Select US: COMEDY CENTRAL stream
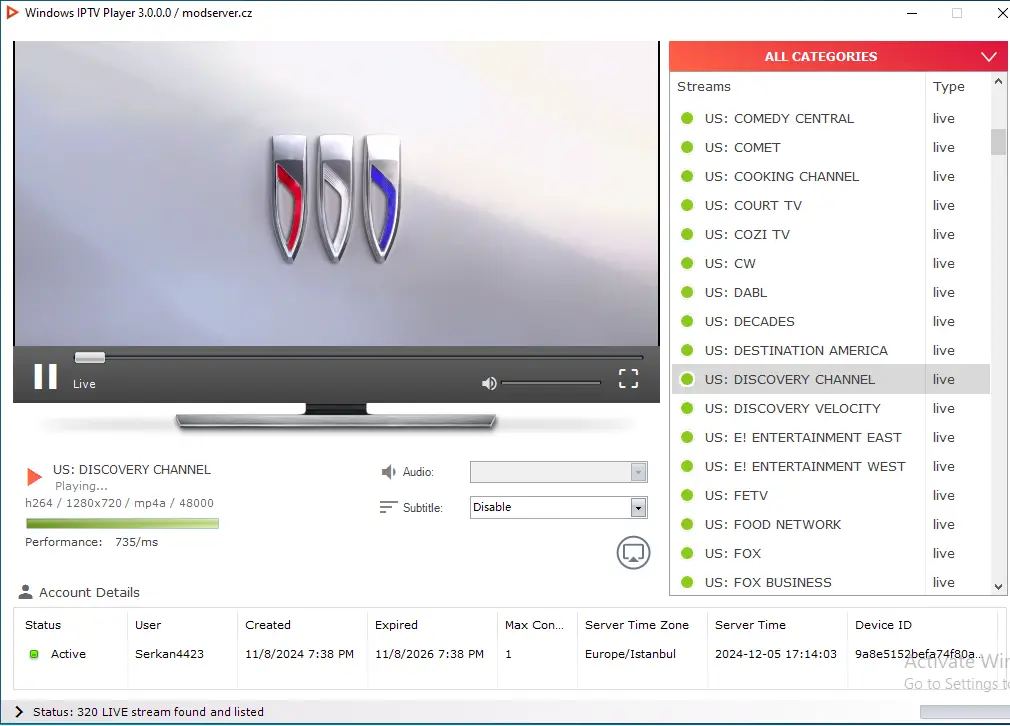This screenshot has height=726, width=1010. point(830,119)
